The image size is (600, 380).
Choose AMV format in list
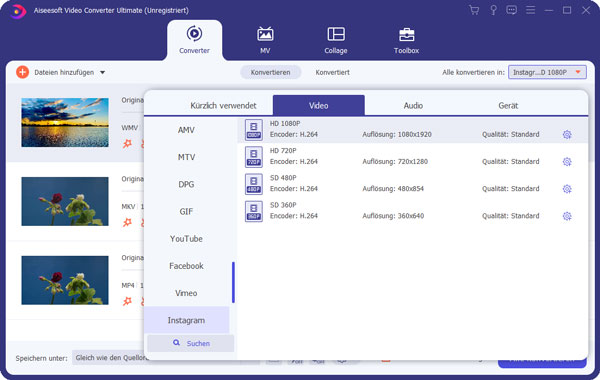186,130
